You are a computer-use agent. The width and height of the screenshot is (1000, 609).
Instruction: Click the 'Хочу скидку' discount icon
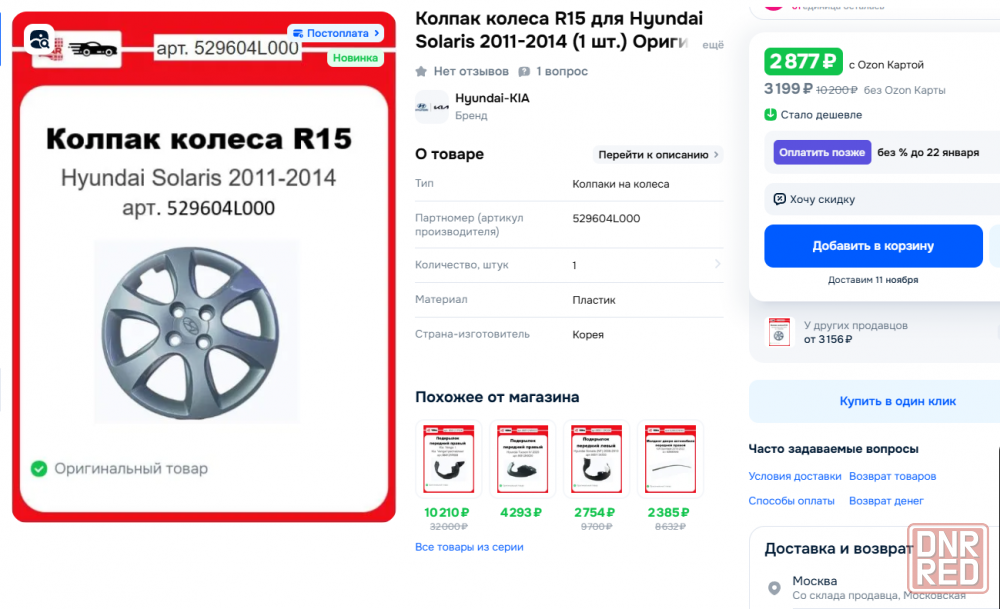(x=780, y=199)
